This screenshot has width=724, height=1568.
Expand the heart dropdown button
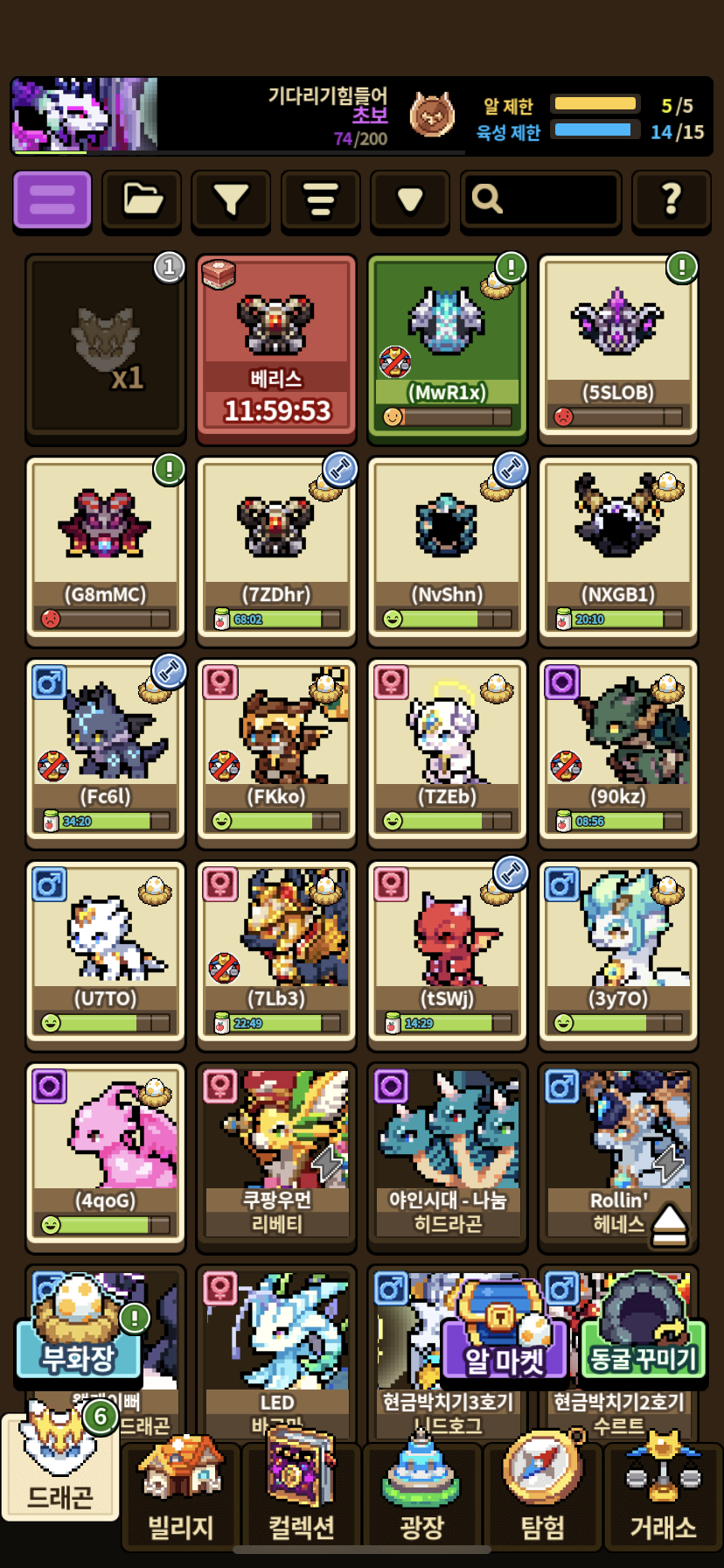click(410, 200)
